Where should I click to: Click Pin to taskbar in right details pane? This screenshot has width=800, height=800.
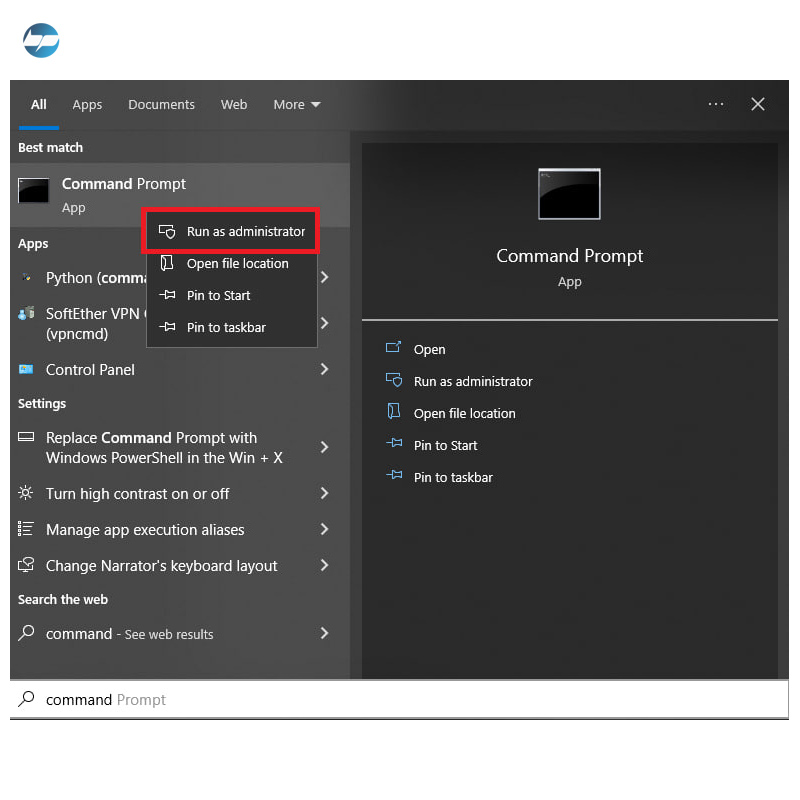point(453,478)
